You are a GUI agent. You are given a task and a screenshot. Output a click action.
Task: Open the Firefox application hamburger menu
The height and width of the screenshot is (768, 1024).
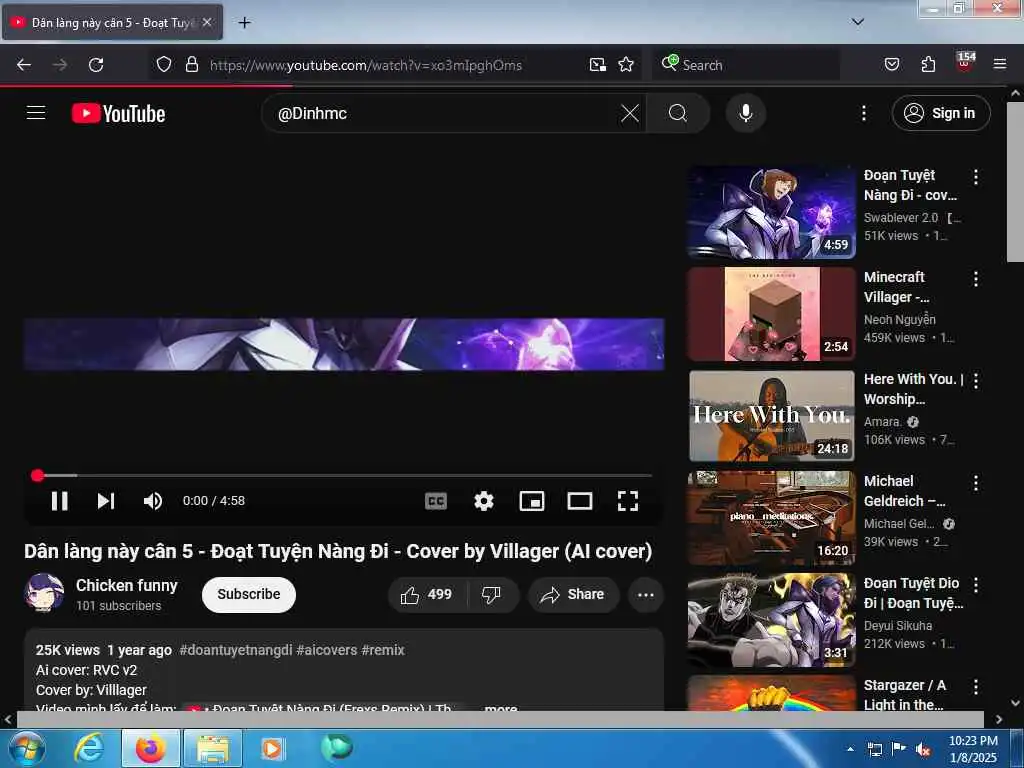(x=1000, y=64)
